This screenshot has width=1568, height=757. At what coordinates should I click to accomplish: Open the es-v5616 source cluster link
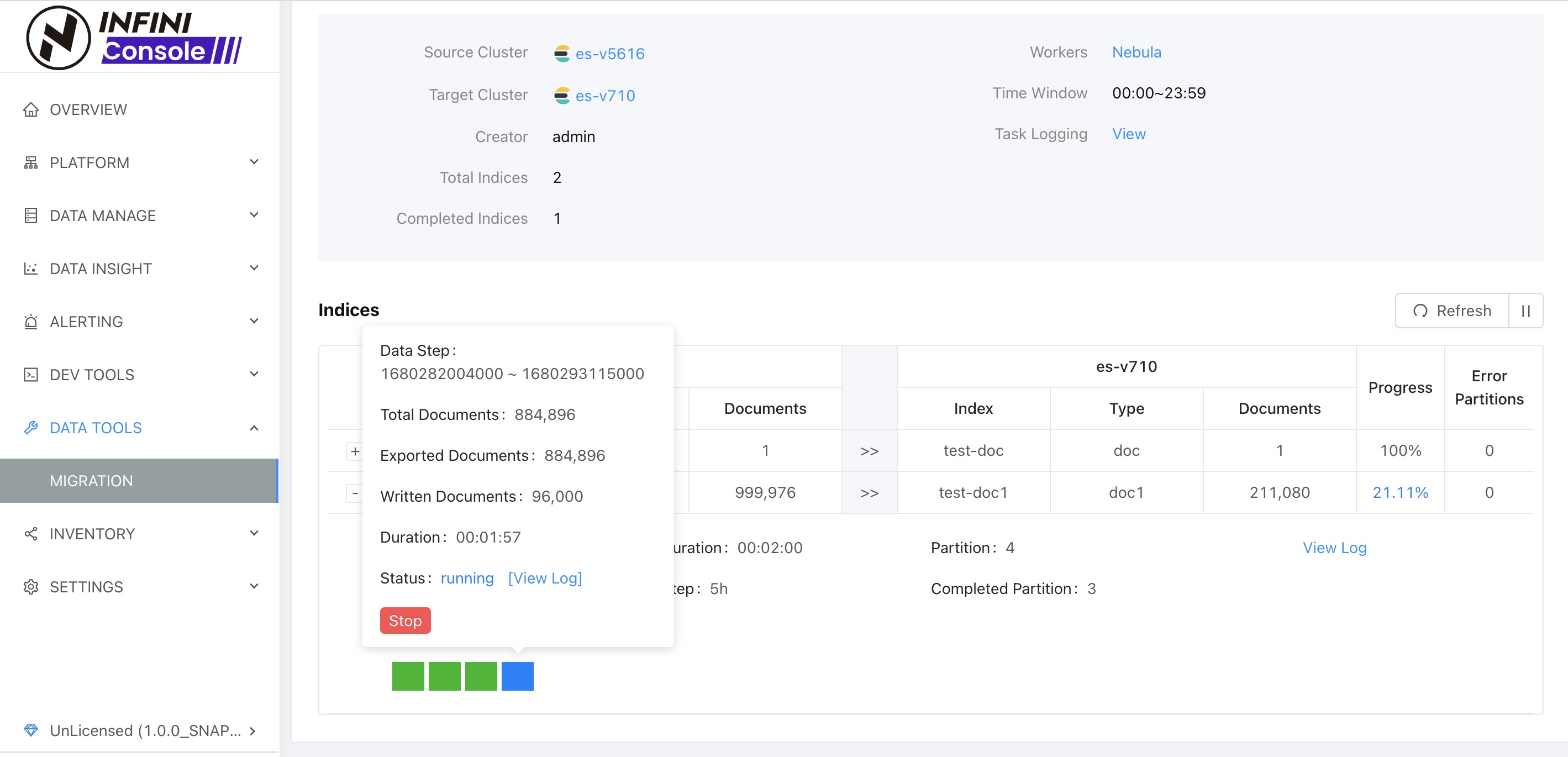tap(609, 54)
